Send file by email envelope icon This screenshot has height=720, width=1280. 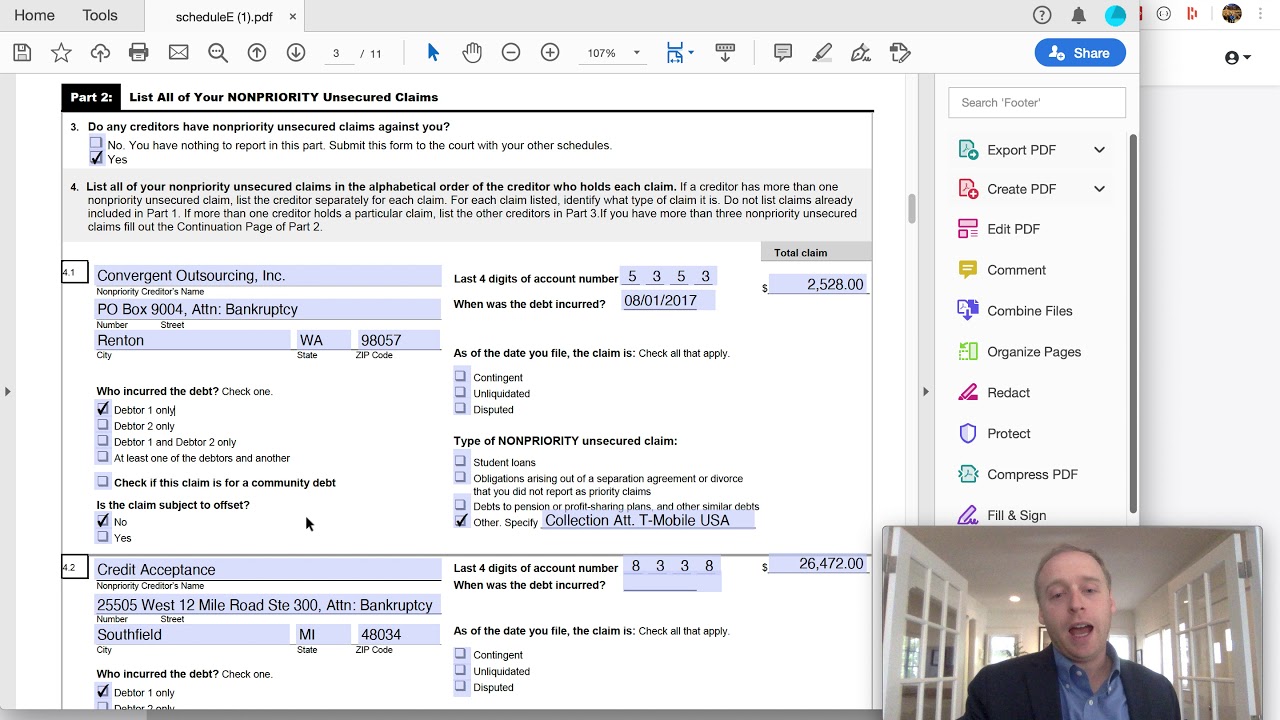tap(178, 53)
